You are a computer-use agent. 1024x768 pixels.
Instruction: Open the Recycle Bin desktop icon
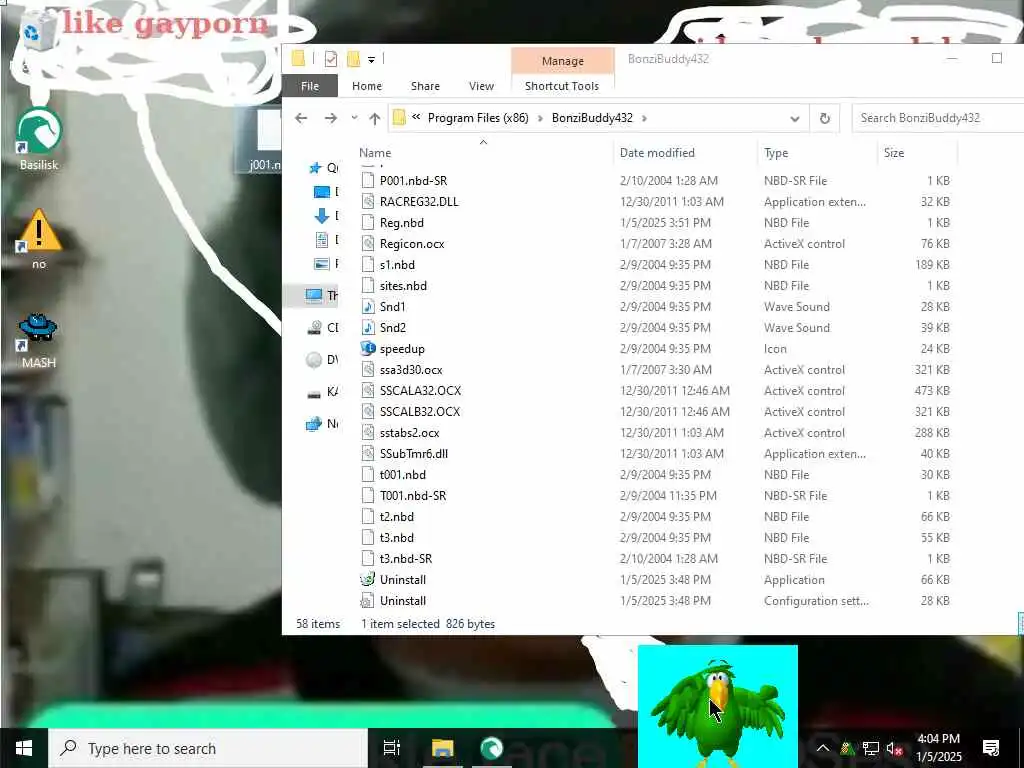click(x=37, y=31)
